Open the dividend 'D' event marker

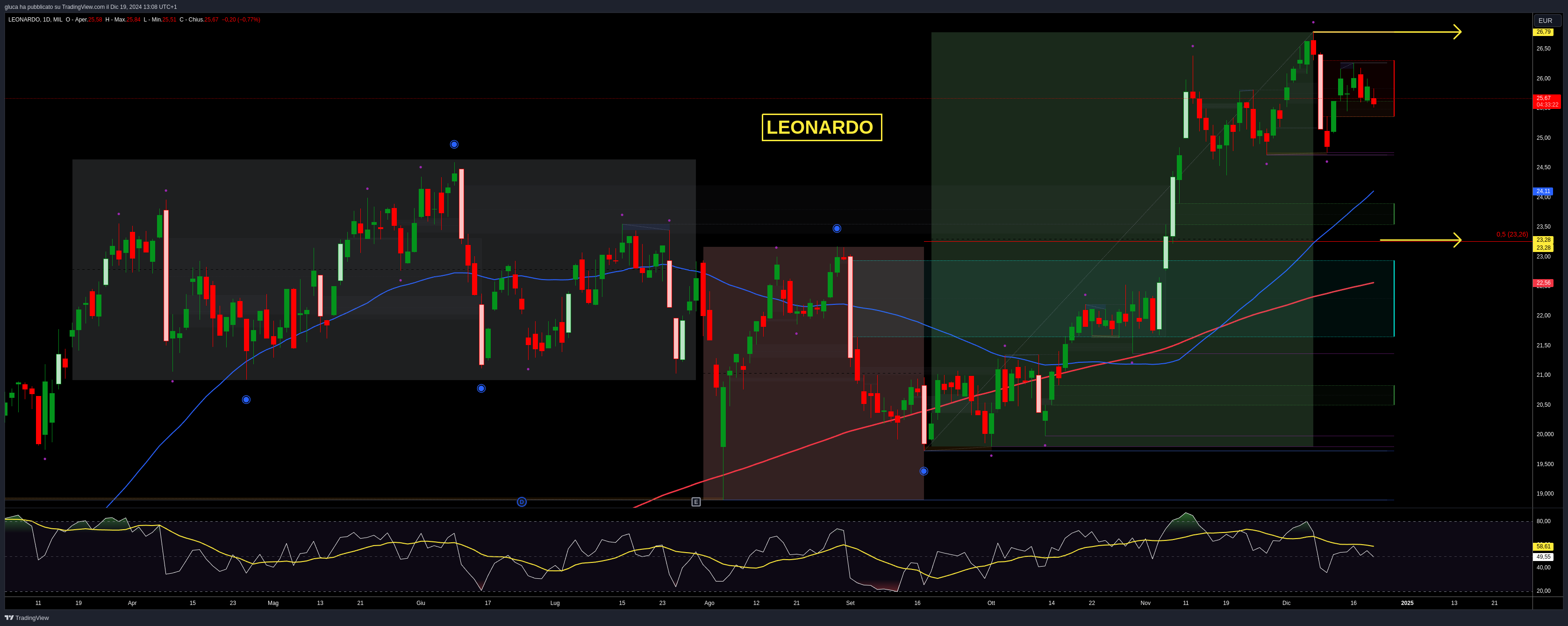pos(522,502)
